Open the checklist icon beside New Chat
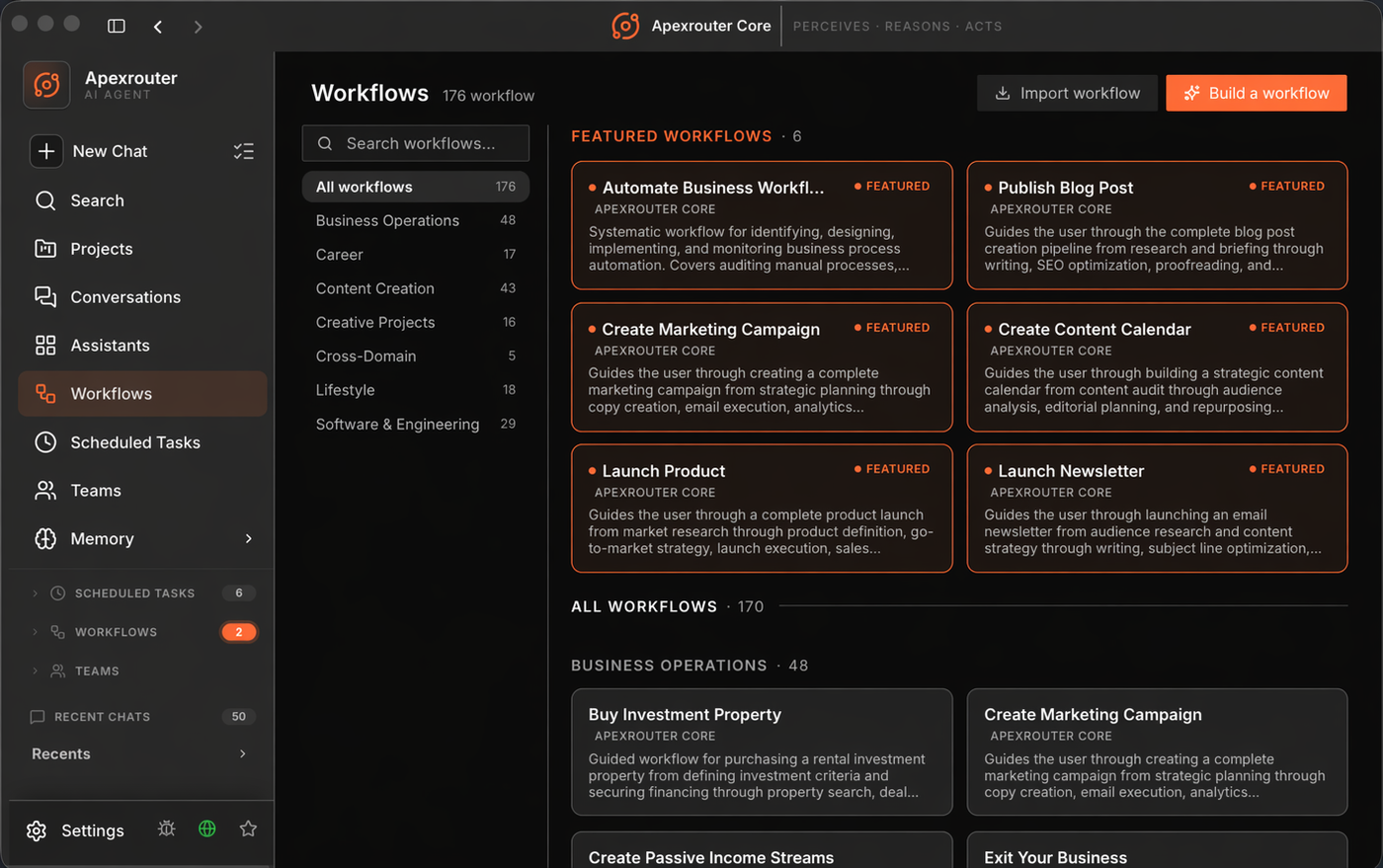The width and height of the screenshot is (1383, 868). point(244,151)
